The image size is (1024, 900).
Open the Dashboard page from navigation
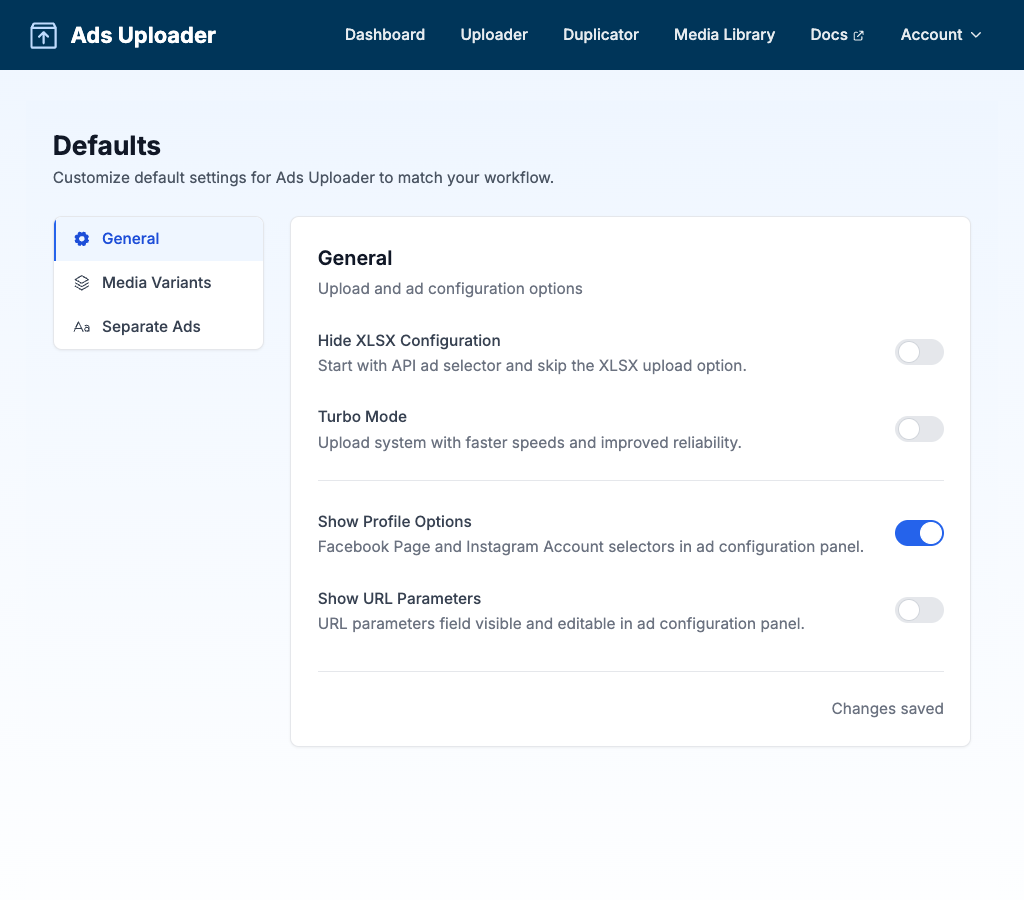coord(384,35)
